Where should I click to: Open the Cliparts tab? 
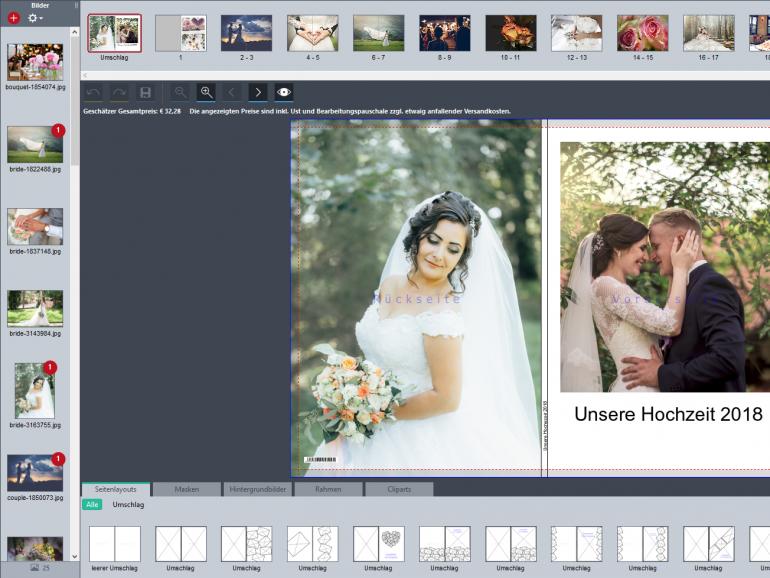click(x=399, y=490)
